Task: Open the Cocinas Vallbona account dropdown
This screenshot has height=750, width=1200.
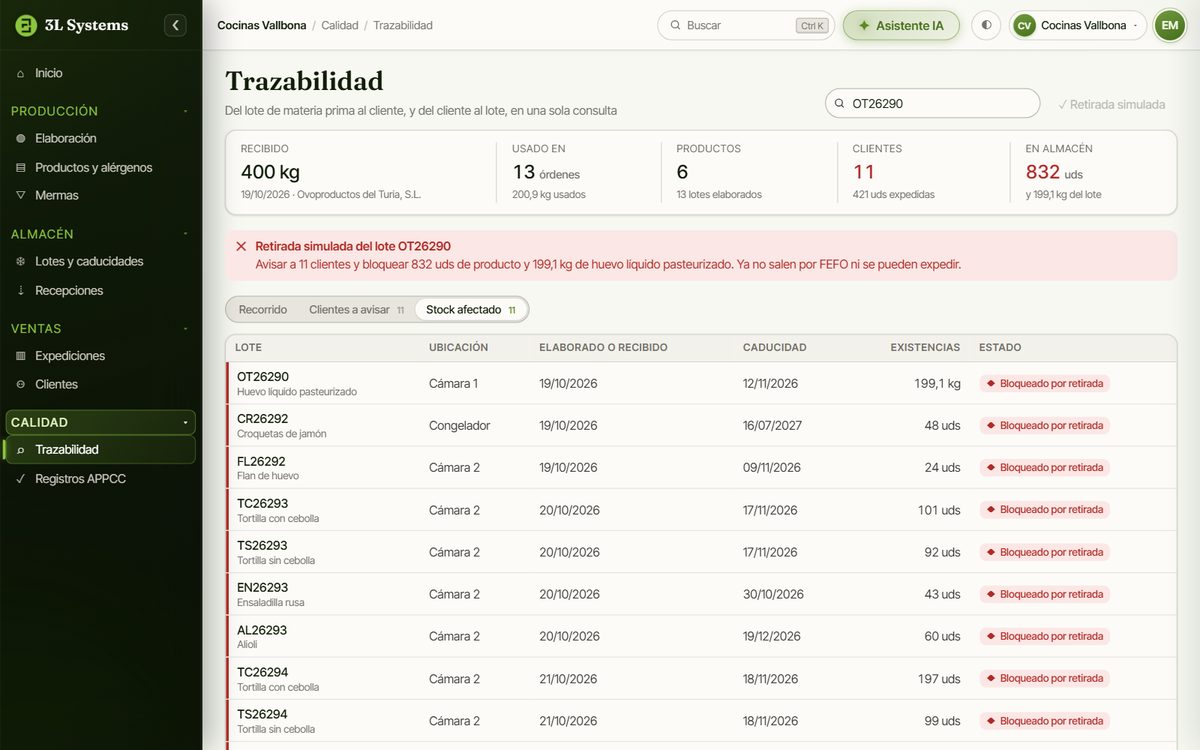Action: point(1078,25)
